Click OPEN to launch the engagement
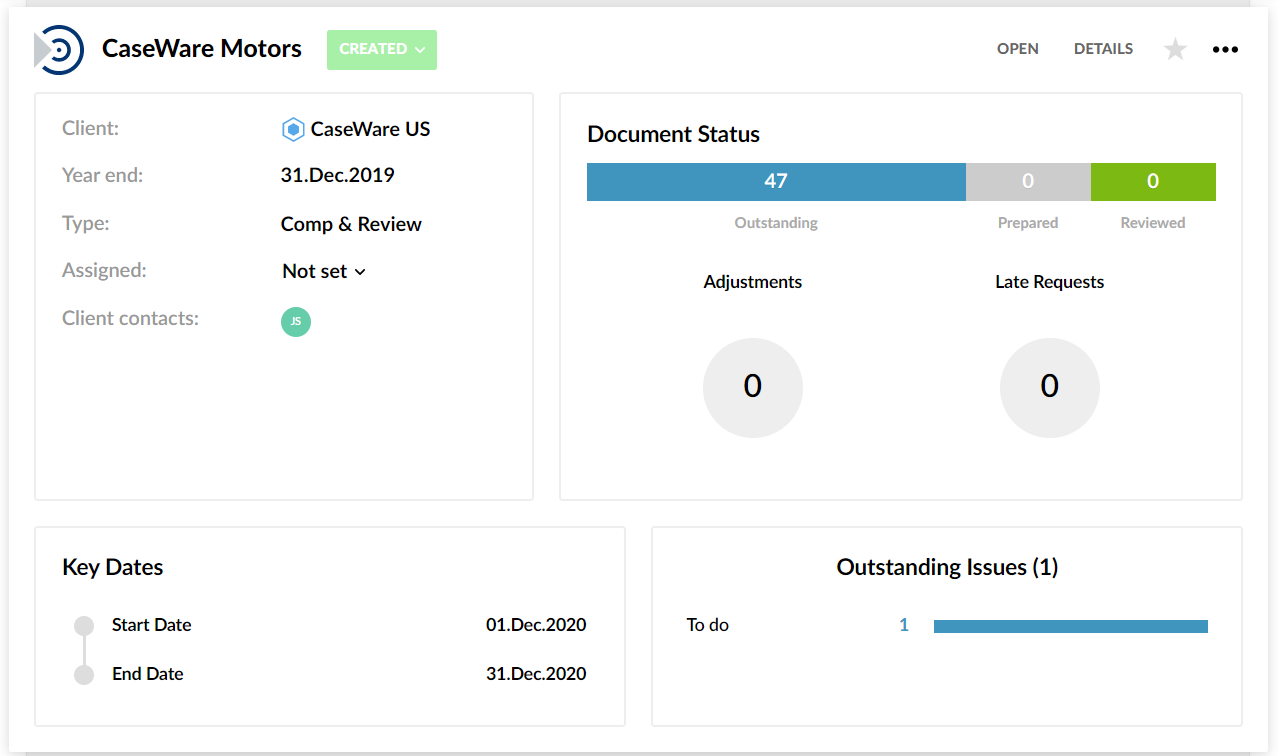Screen dimensions: 1278x756 1017,49
